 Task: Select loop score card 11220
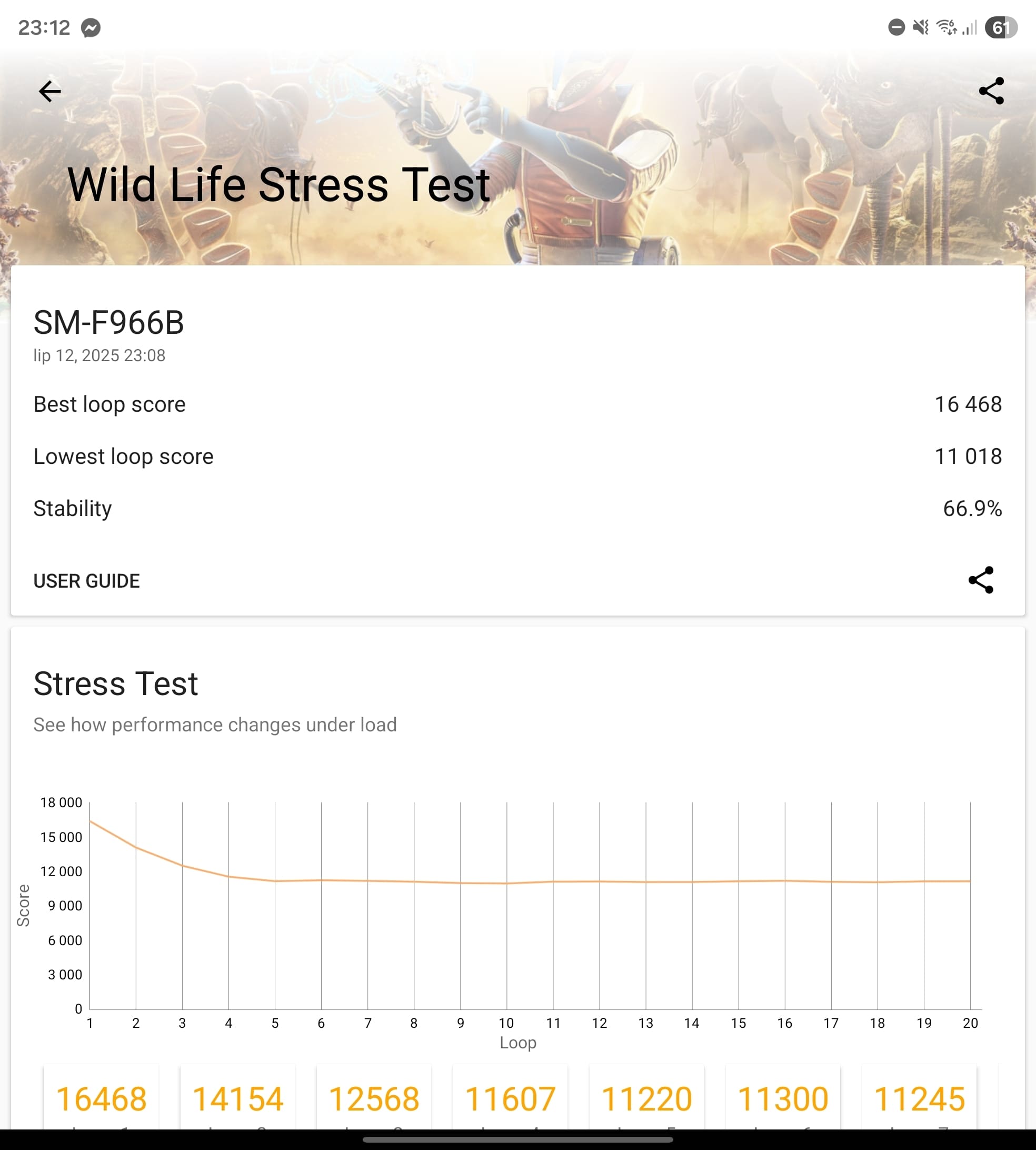(x=646, y=1097)
